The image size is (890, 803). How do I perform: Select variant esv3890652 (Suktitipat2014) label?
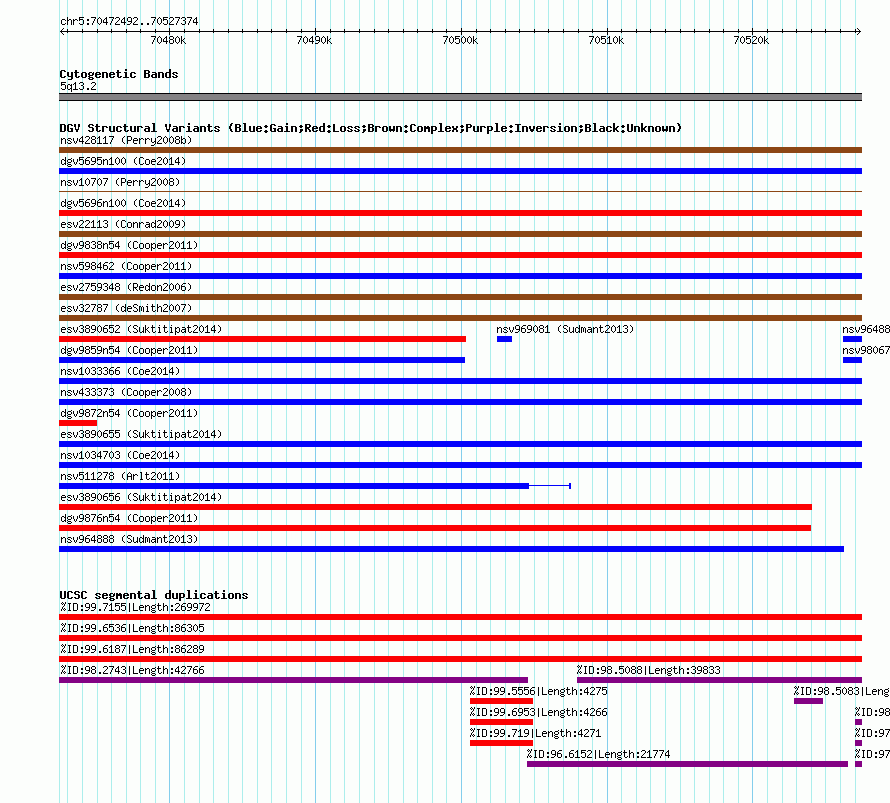coord(141,329)
